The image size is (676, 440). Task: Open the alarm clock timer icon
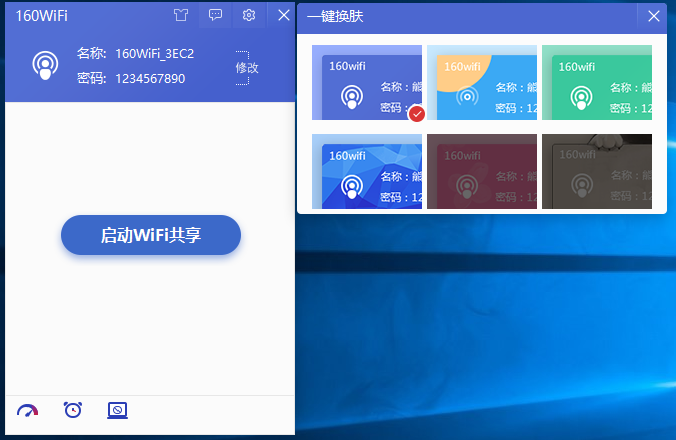coord(73,409)
